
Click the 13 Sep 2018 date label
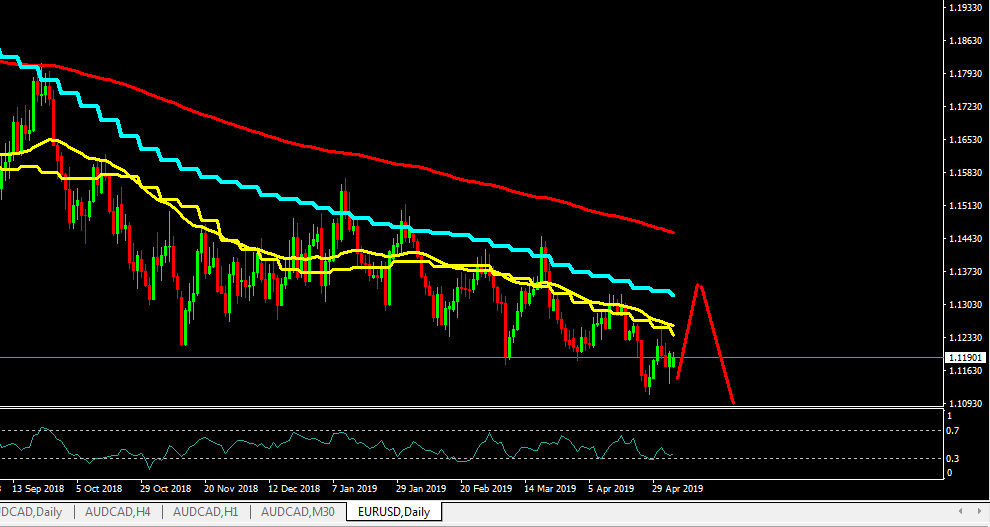click(x=39, y=489)
